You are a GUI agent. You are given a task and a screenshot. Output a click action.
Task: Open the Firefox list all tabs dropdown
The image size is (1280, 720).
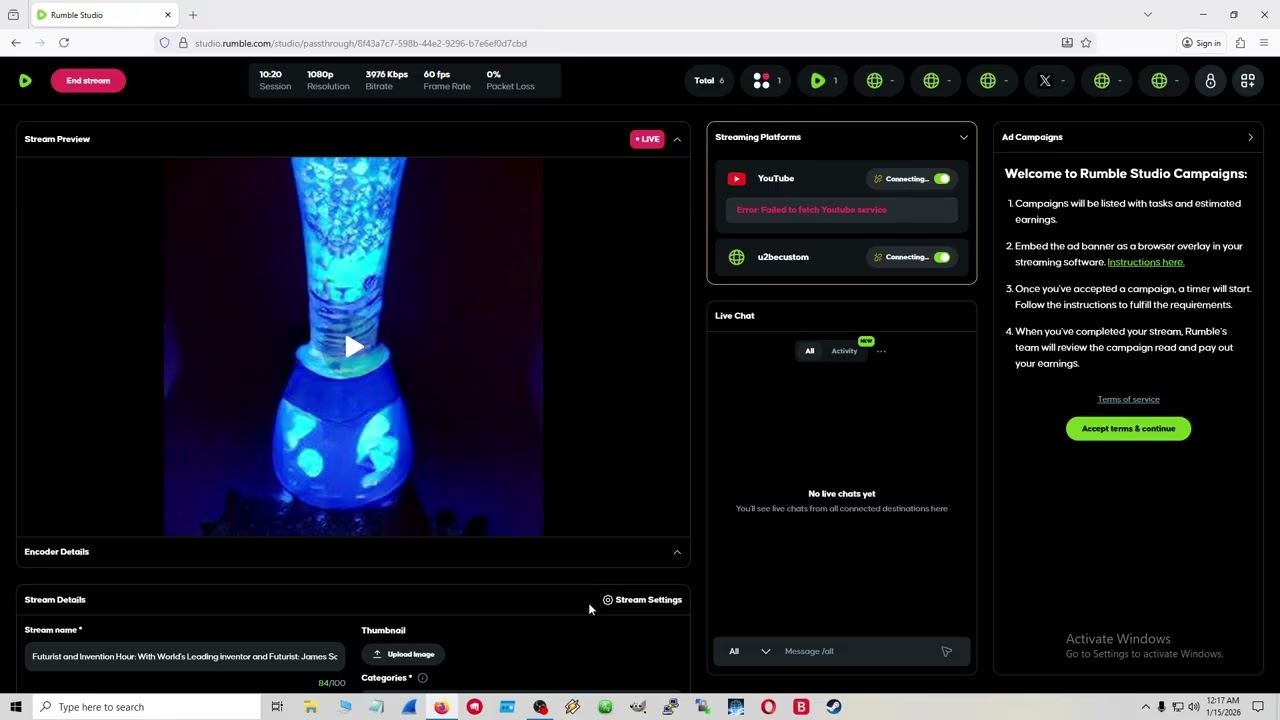pos(1148,15)
